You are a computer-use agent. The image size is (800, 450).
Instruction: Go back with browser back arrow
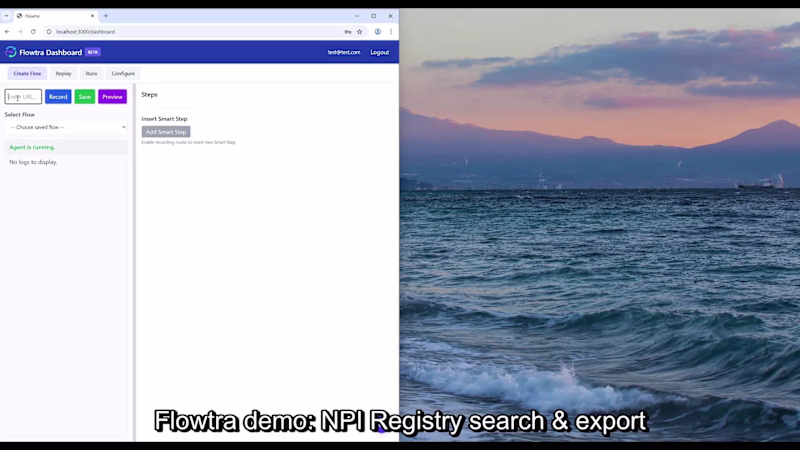(x=7, y=32)
